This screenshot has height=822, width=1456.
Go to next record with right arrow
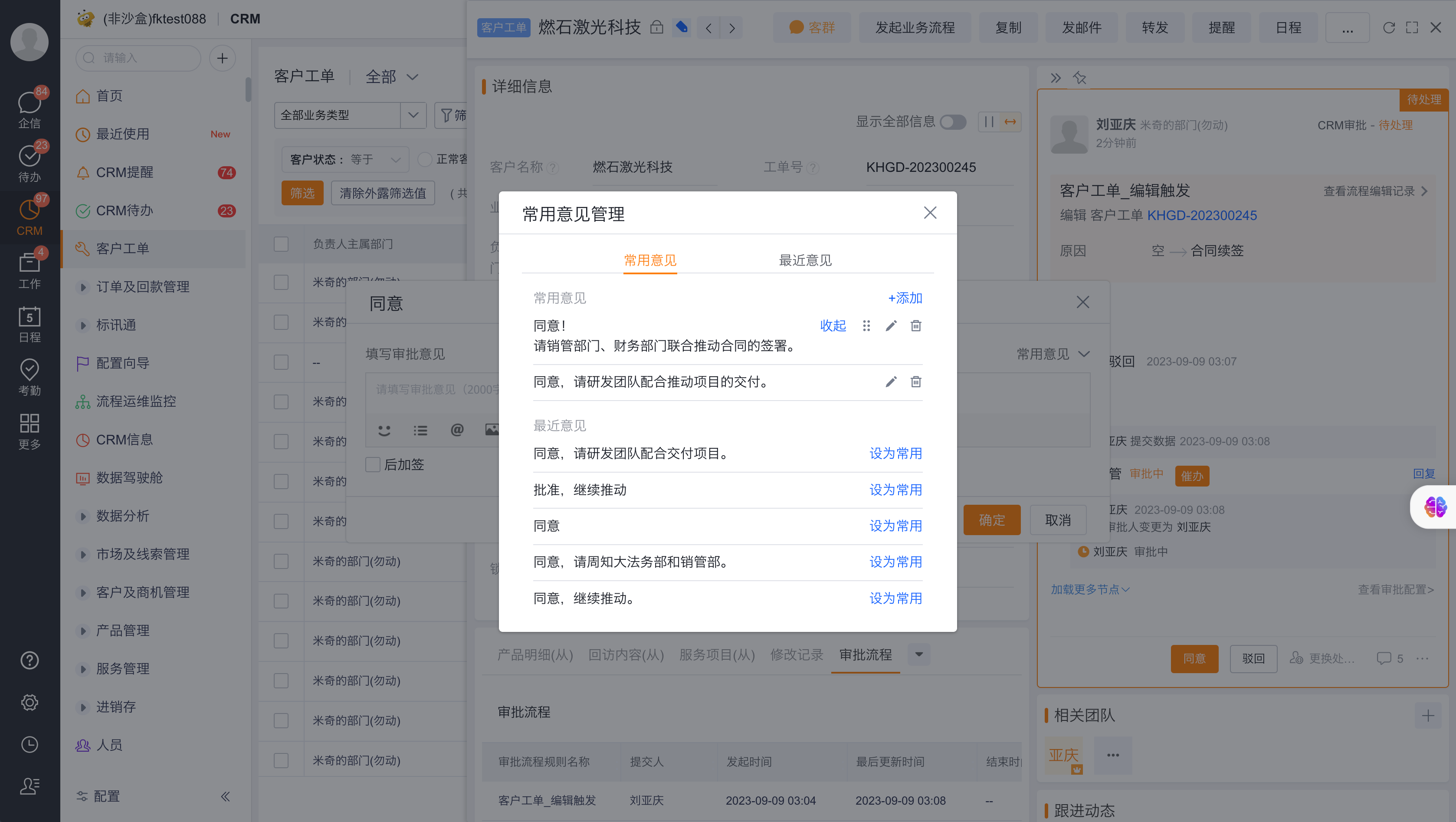(x=732, y=28)
